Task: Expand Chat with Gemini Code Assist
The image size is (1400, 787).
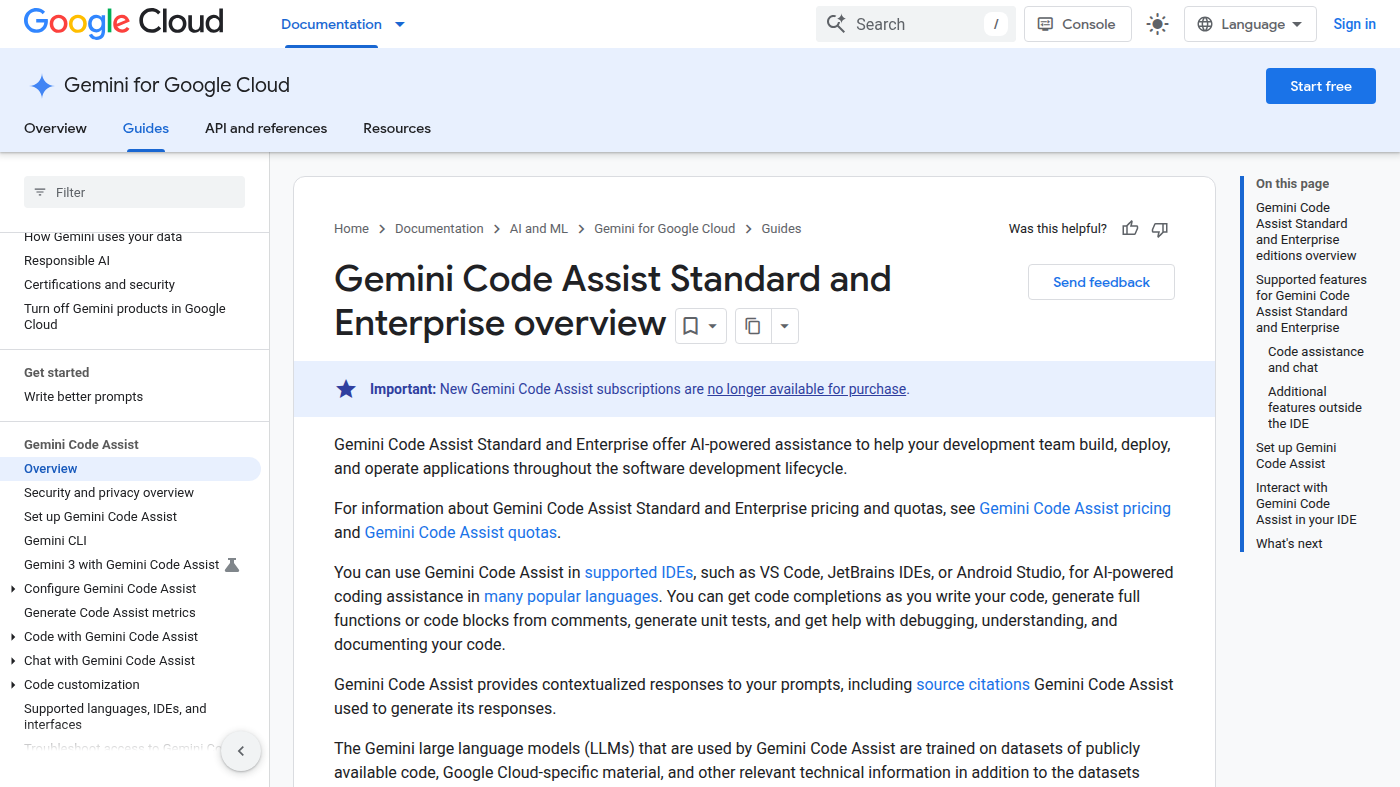Action: click(x=12, y=661)
